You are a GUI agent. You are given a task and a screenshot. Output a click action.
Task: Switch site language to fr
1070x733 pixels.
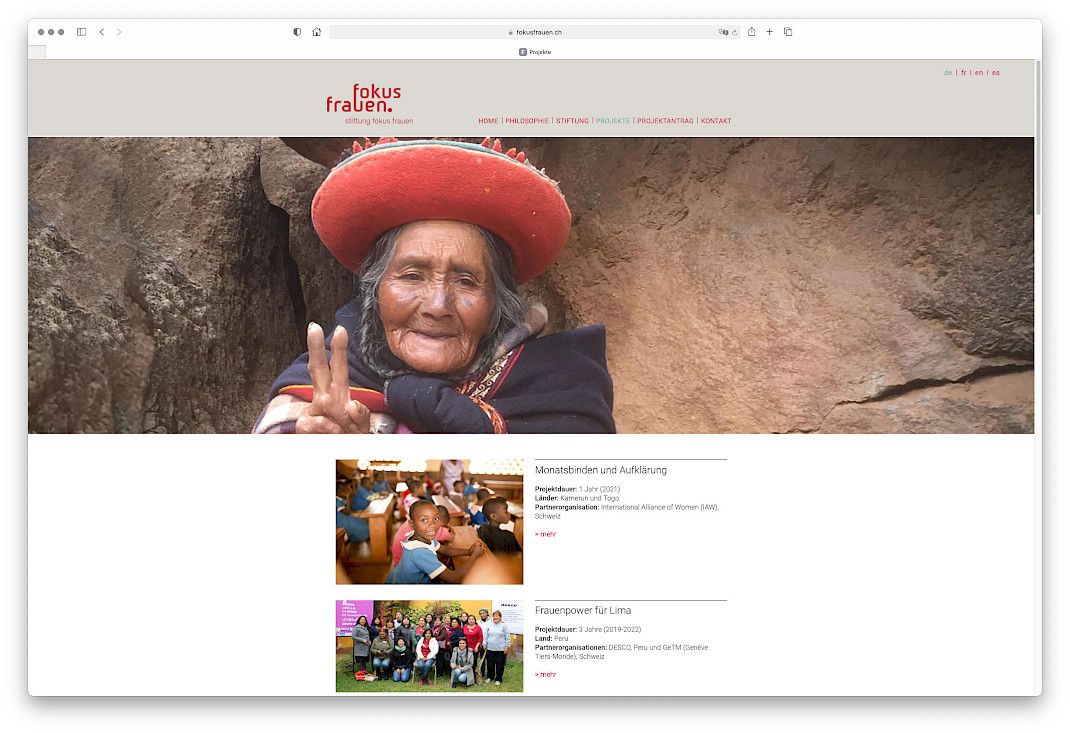[x=964, y=73]
